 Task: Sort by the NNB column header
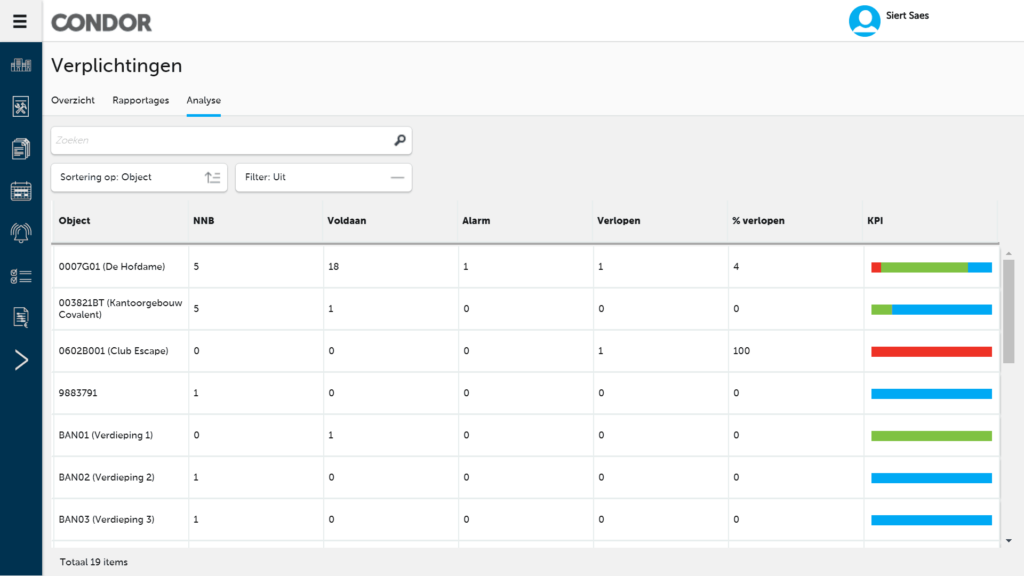[x=204, y=221]
